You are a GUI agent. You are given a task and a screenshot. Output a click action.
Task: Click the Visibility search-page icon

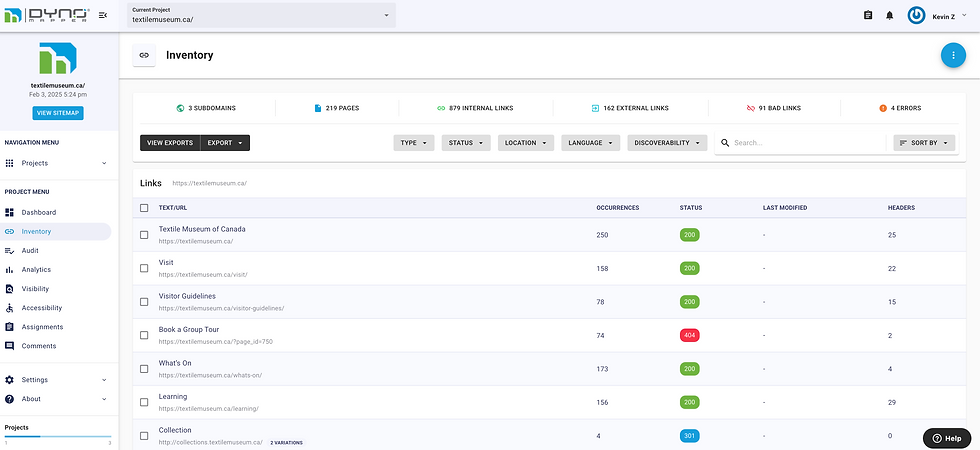[9, 289]
